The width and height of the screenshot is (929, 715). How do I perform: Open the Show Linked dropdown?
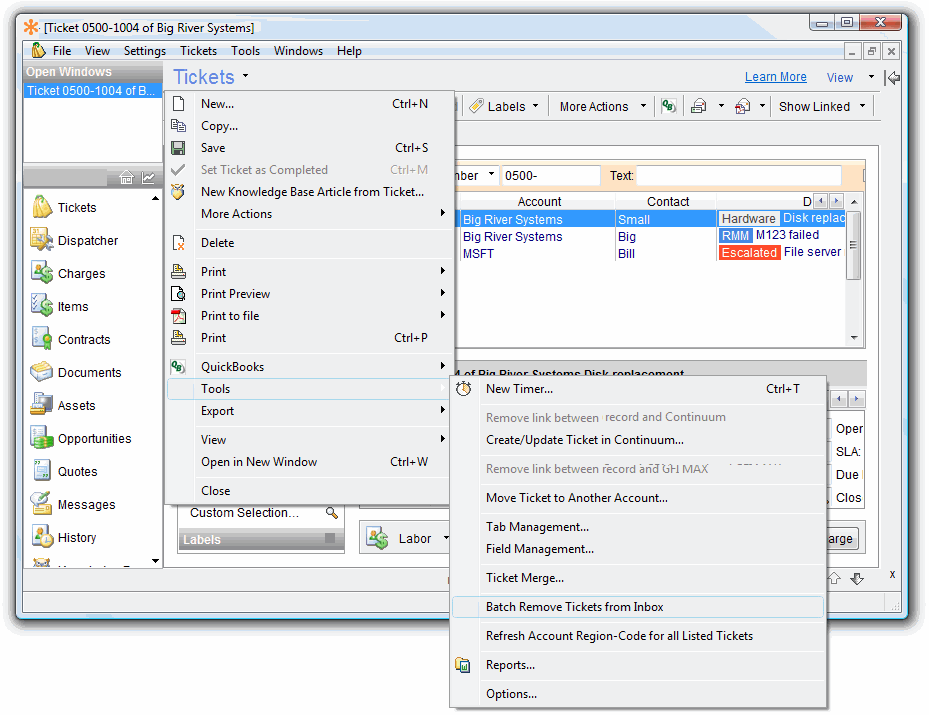(x=862, y=106)
